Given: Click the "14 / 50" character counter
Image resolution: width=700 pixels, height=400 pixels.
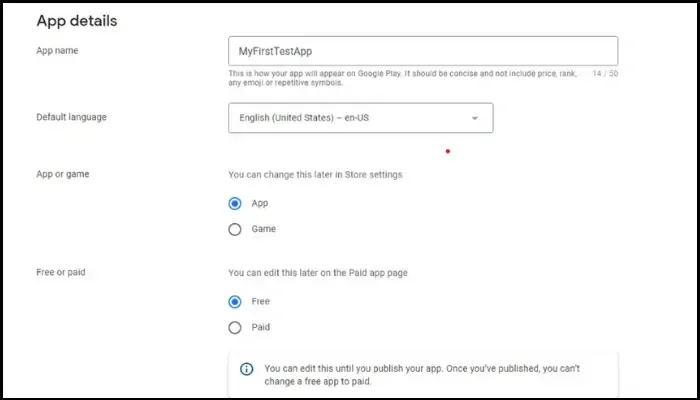Looking at the screenshot, I should click(x=605, y=74).
